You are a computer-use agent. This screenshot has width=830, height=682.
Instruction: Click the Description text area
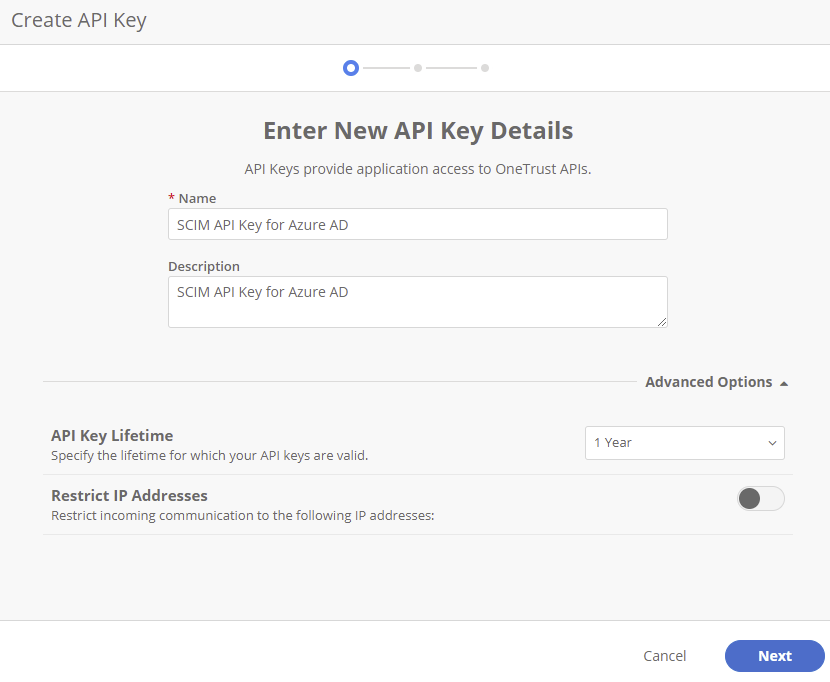coord(417,300)
